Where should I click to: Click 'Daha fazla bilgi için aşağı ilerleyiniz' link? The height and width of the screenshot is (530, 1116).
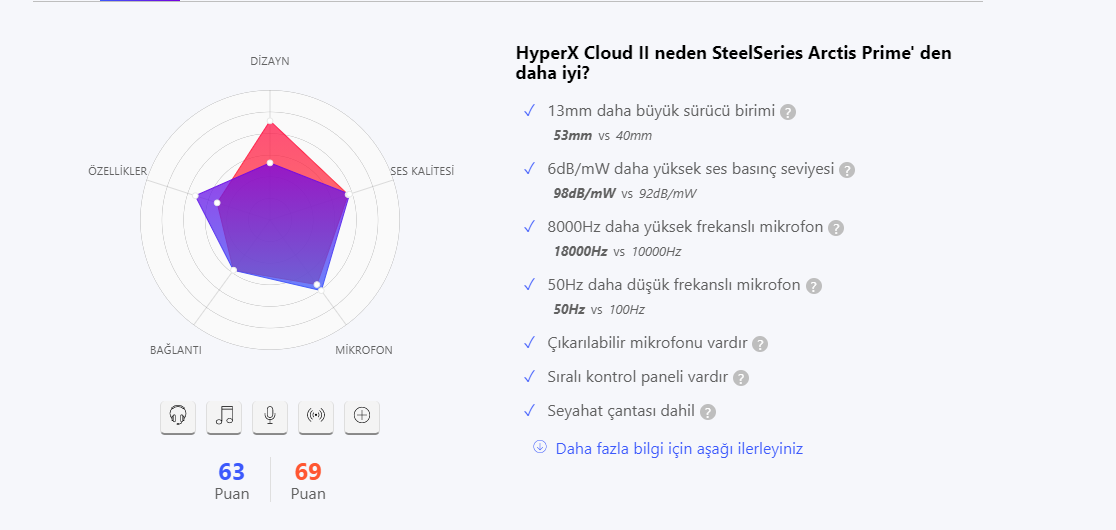(679, 449)
